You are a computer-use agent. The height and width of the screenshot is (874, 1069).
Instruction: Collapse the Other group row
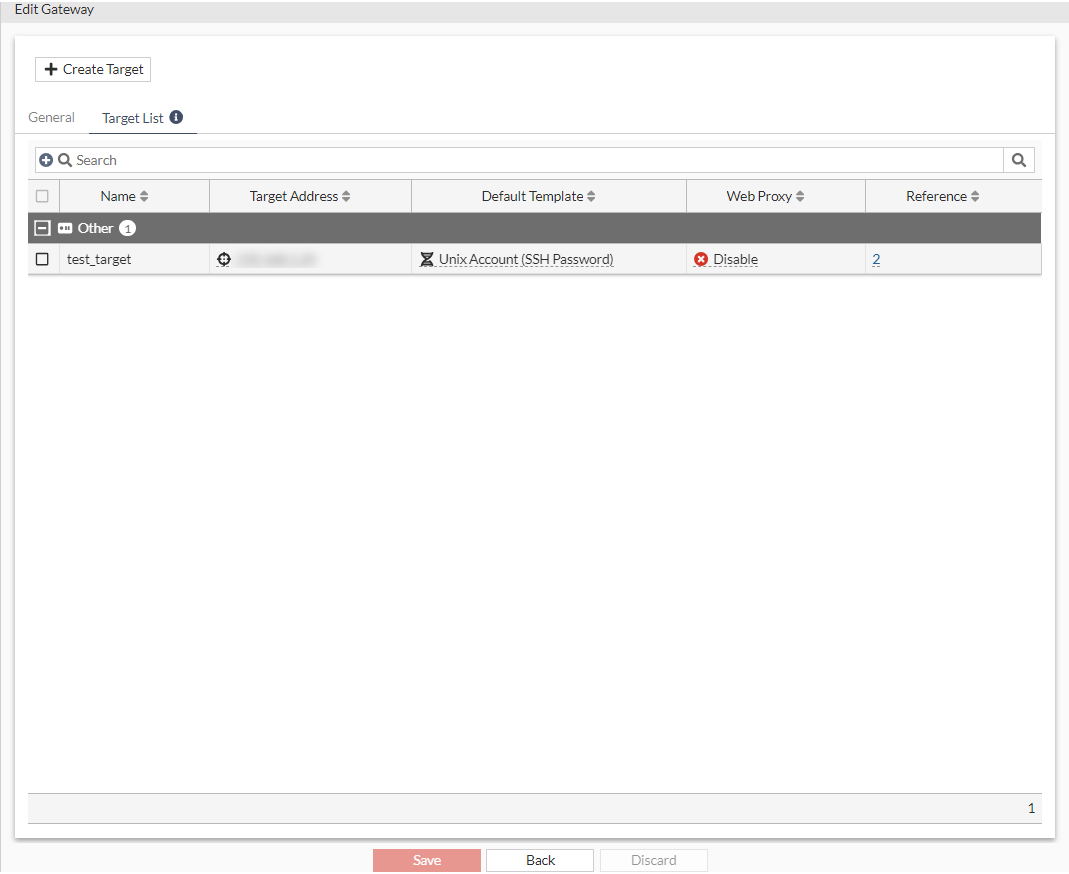[41, 228]
